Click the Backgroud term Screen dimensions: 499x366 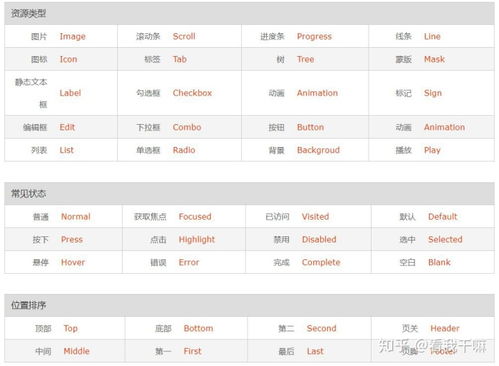[318, 150]
